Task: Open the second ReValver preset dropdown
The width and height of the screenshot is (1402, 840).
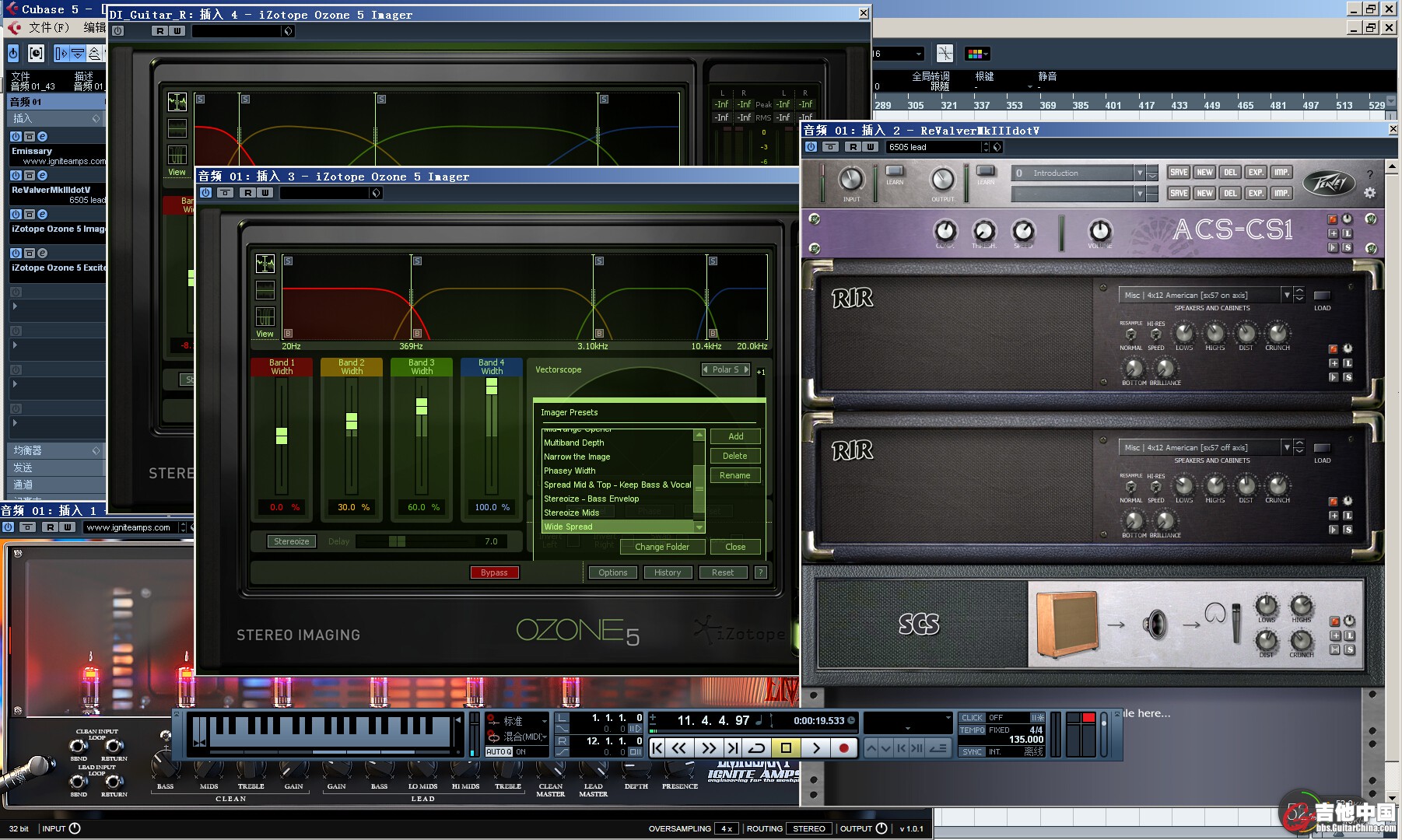Action: (x=1140, y=193)
